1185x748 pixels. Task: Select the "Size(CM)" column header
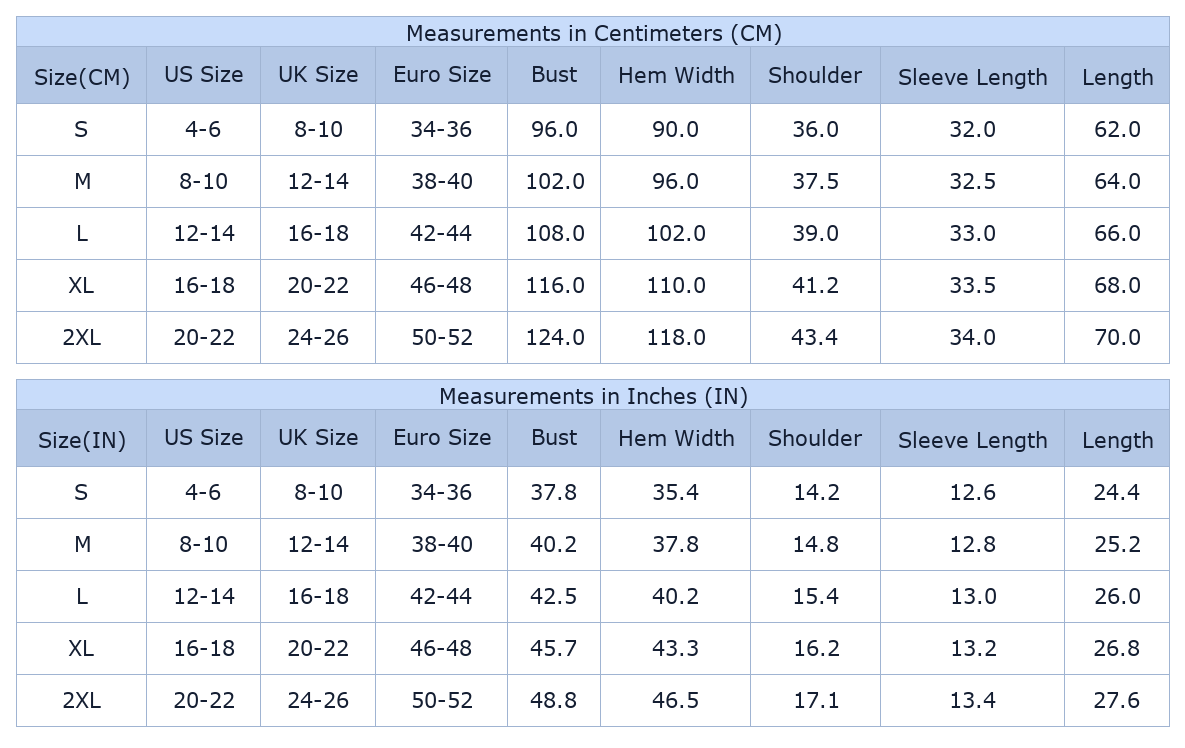coord(82,77)
